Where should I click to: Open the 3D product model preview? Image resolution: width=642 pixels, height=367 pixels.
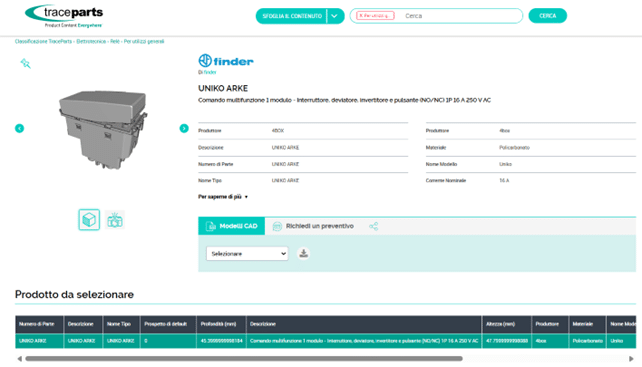coord(102,129)
